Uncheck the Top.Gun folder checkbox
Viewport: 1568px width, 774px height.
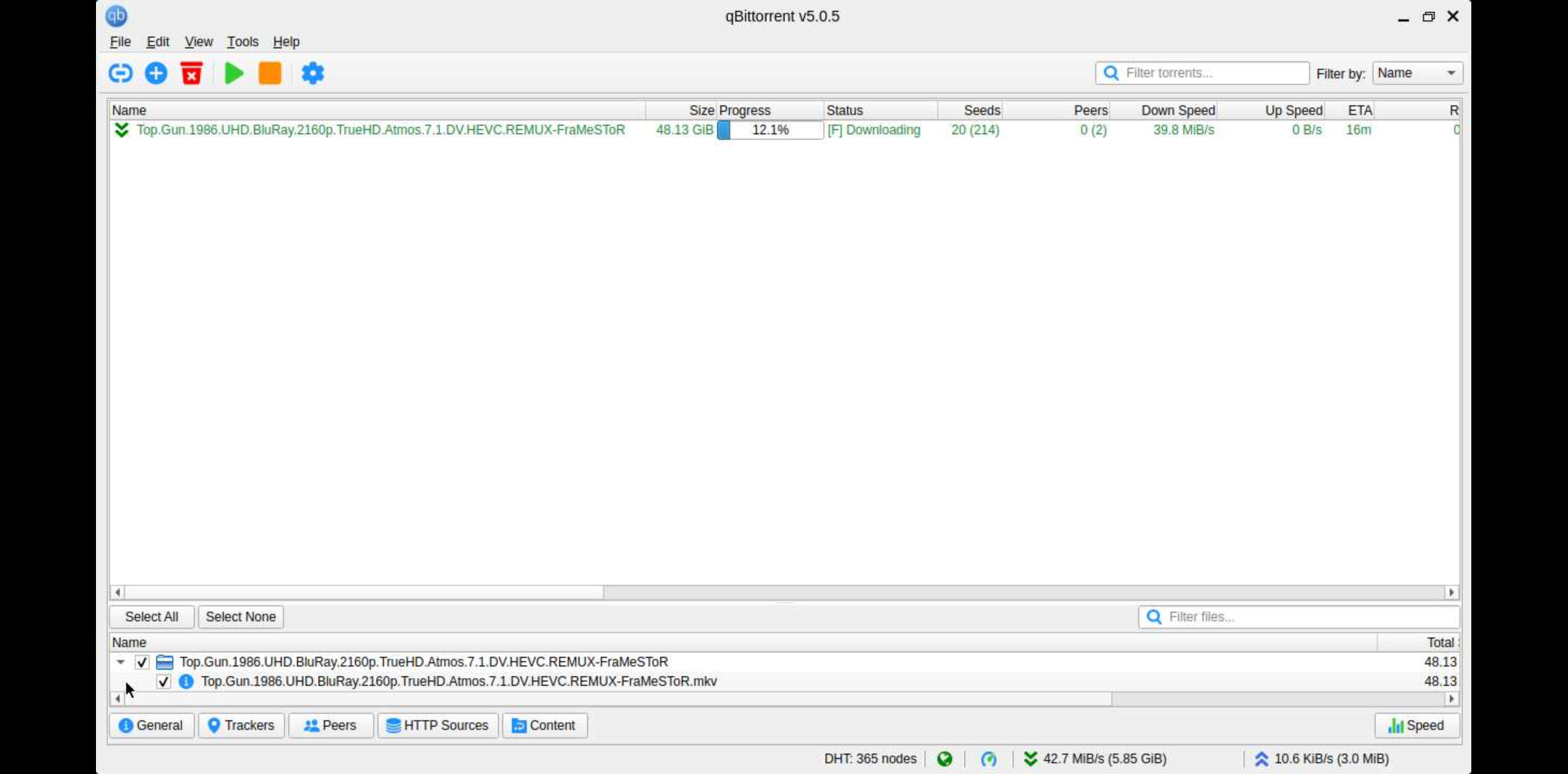click(x=142, y=662)
